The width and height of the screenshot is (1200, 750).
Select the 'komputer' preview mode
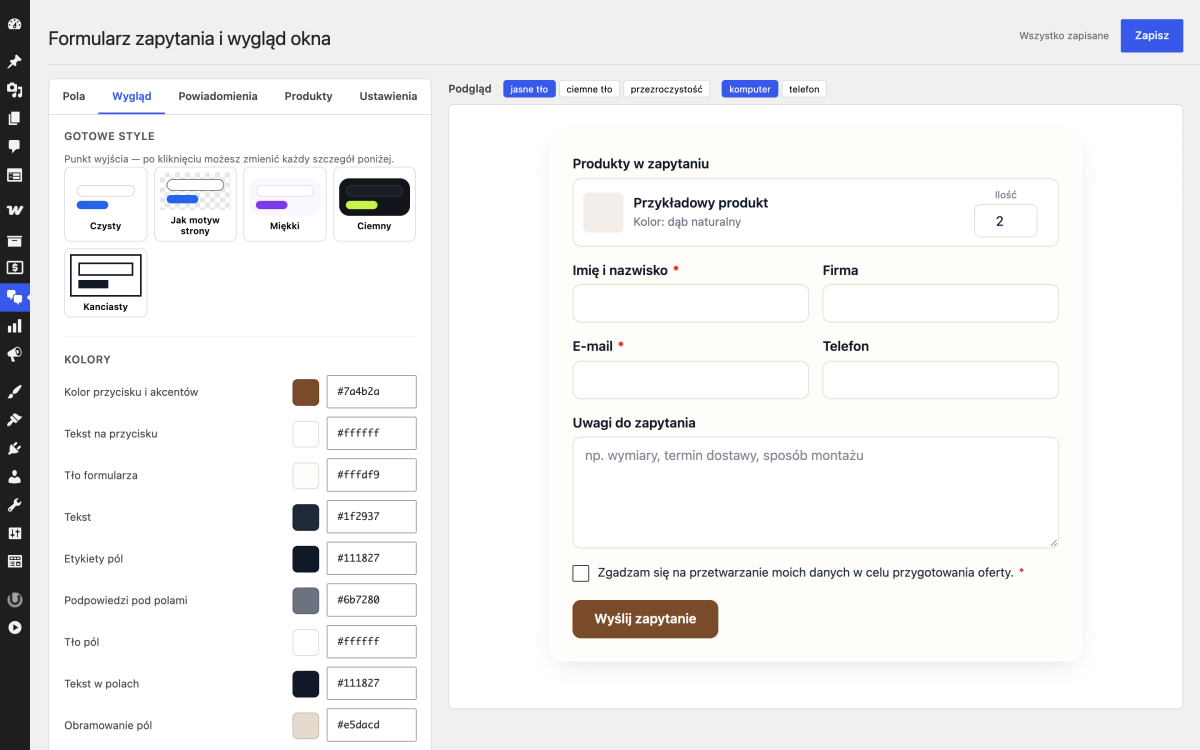point(750,89)
